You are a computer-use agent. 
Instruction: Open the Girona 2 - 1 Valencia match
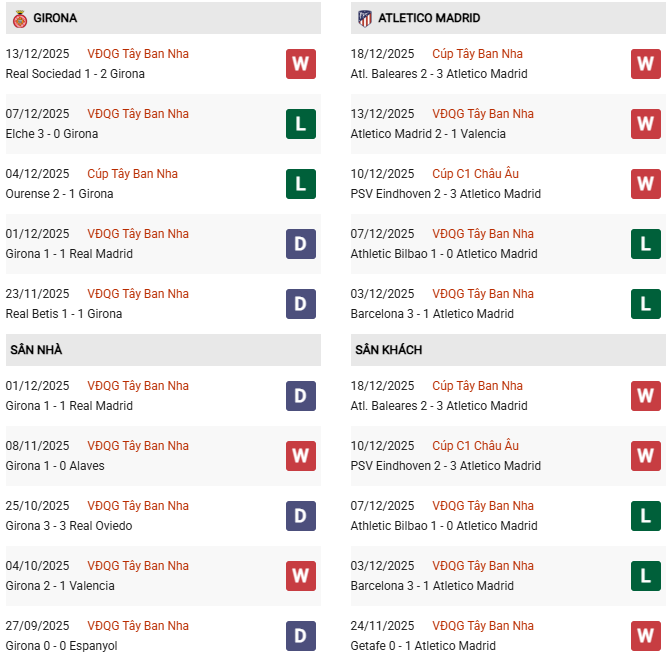coord(60,586)
